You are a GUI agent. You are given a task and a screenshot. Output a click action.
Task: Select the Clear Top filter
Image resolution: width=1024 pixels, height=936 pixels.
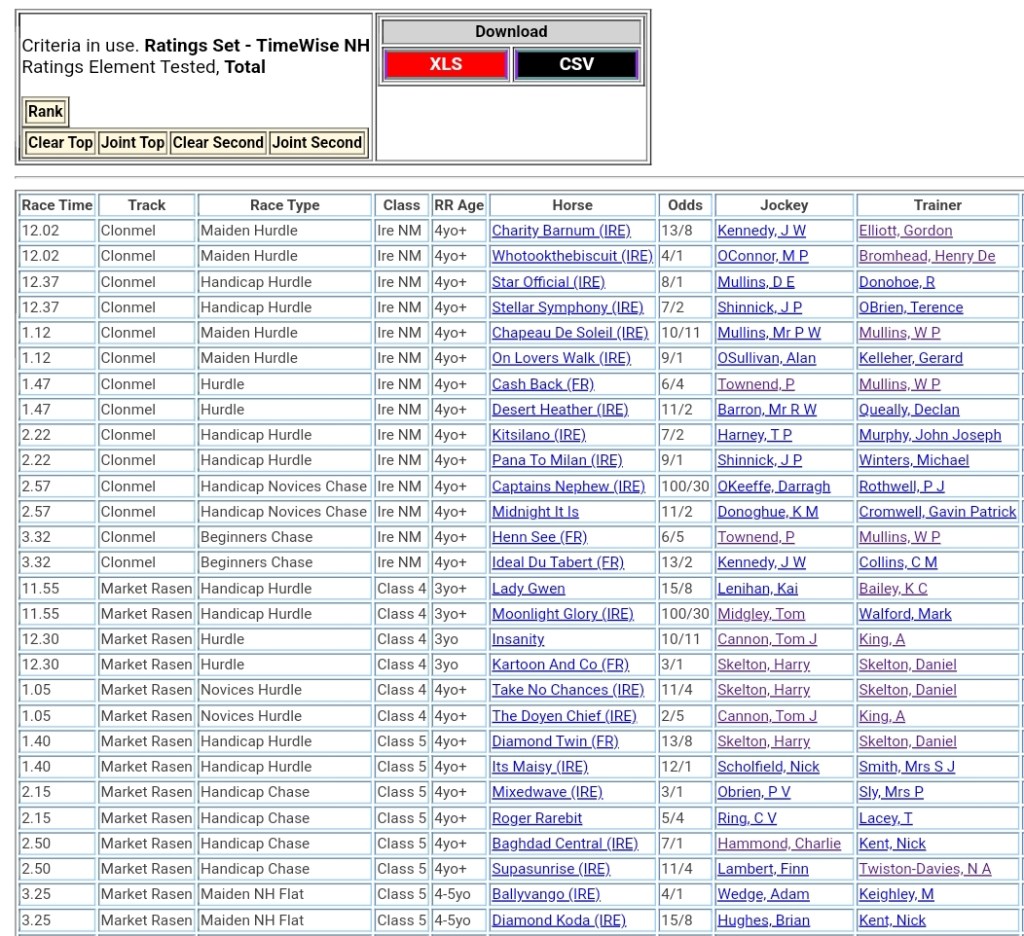[60, 143]
